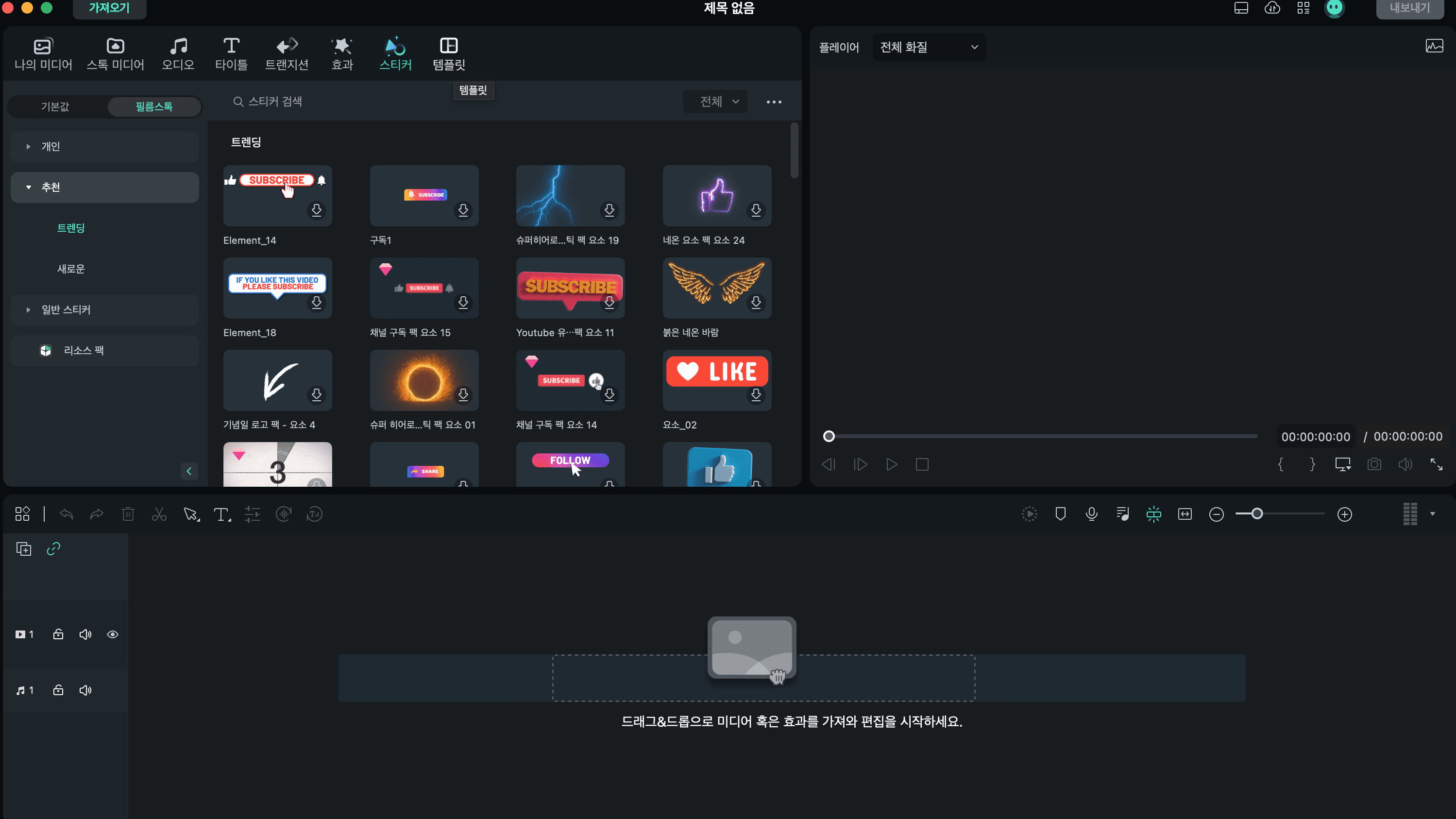Click the mark in curly brace icon

click(x=1280, y=464)
